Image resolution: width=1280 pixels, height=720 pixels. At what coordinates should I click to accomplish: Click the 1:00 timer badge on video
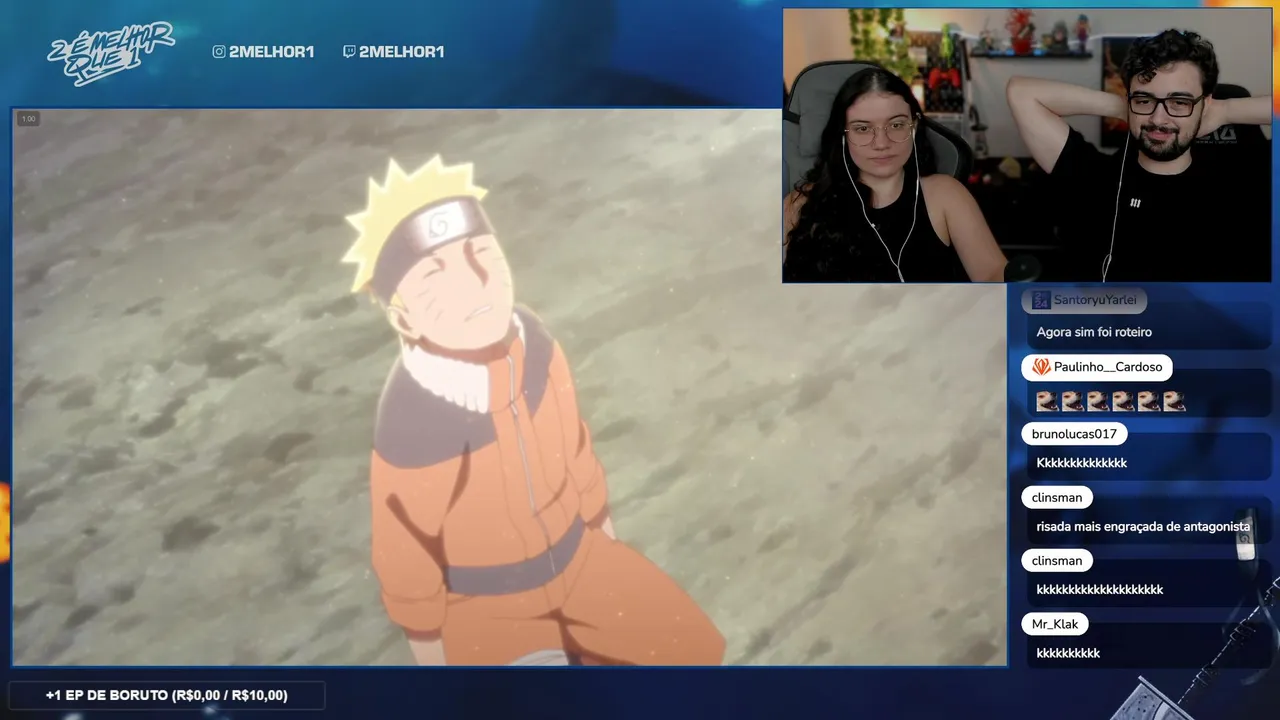pos(28,119)
